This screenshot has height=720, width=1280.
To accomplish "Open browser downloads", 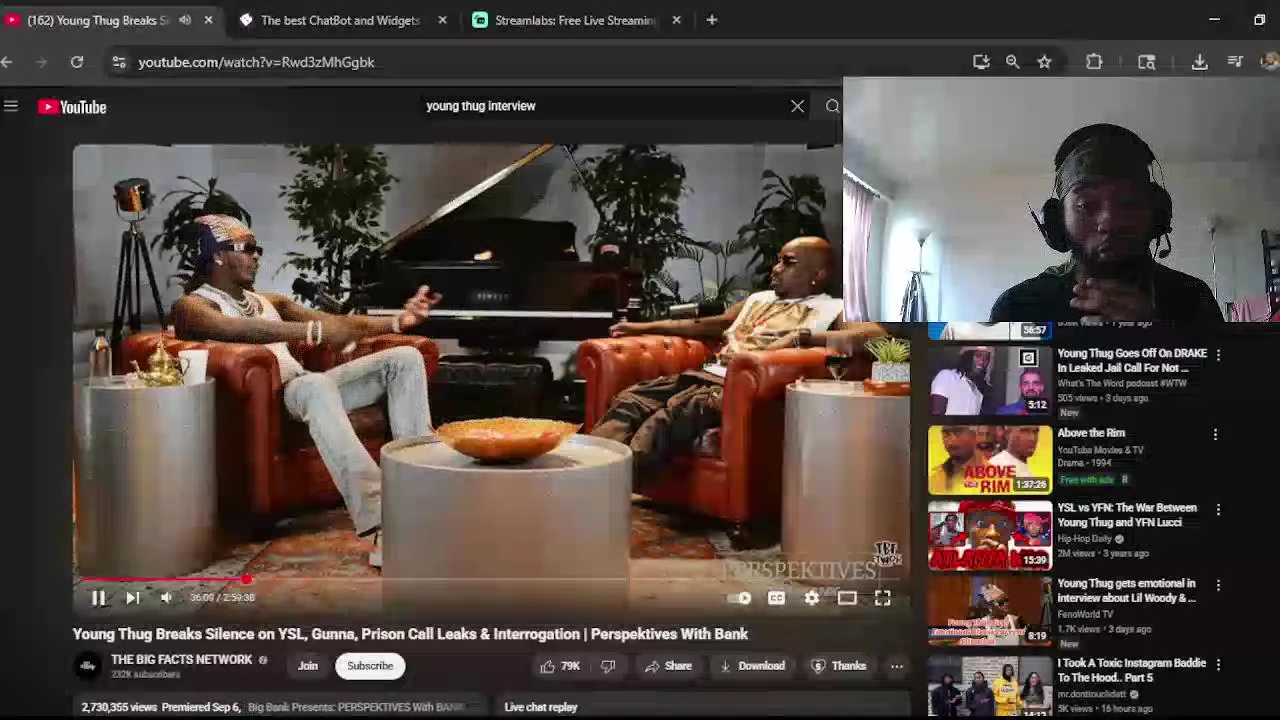I will tap(1199, 62).
